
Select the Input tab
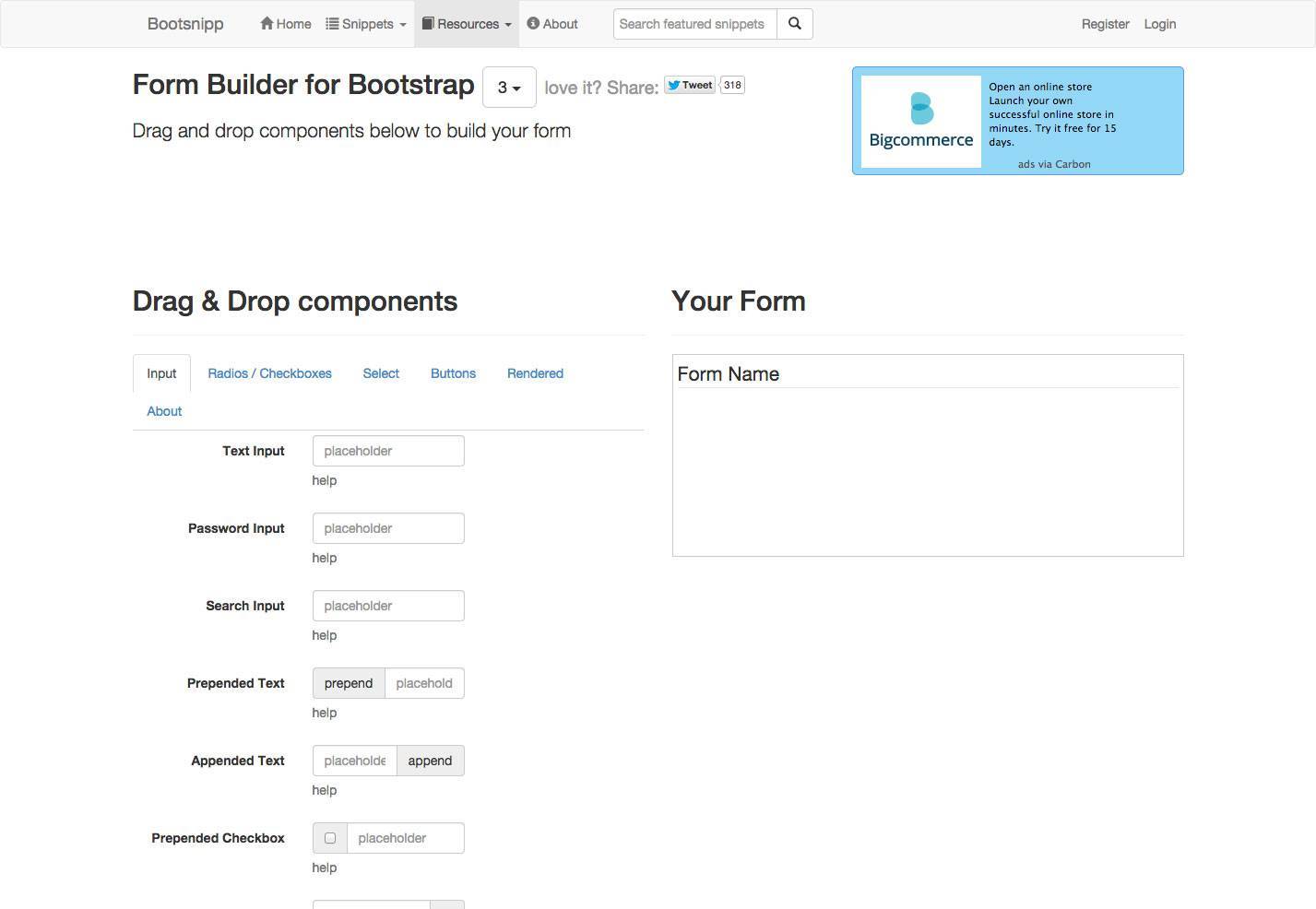[161, 373]
